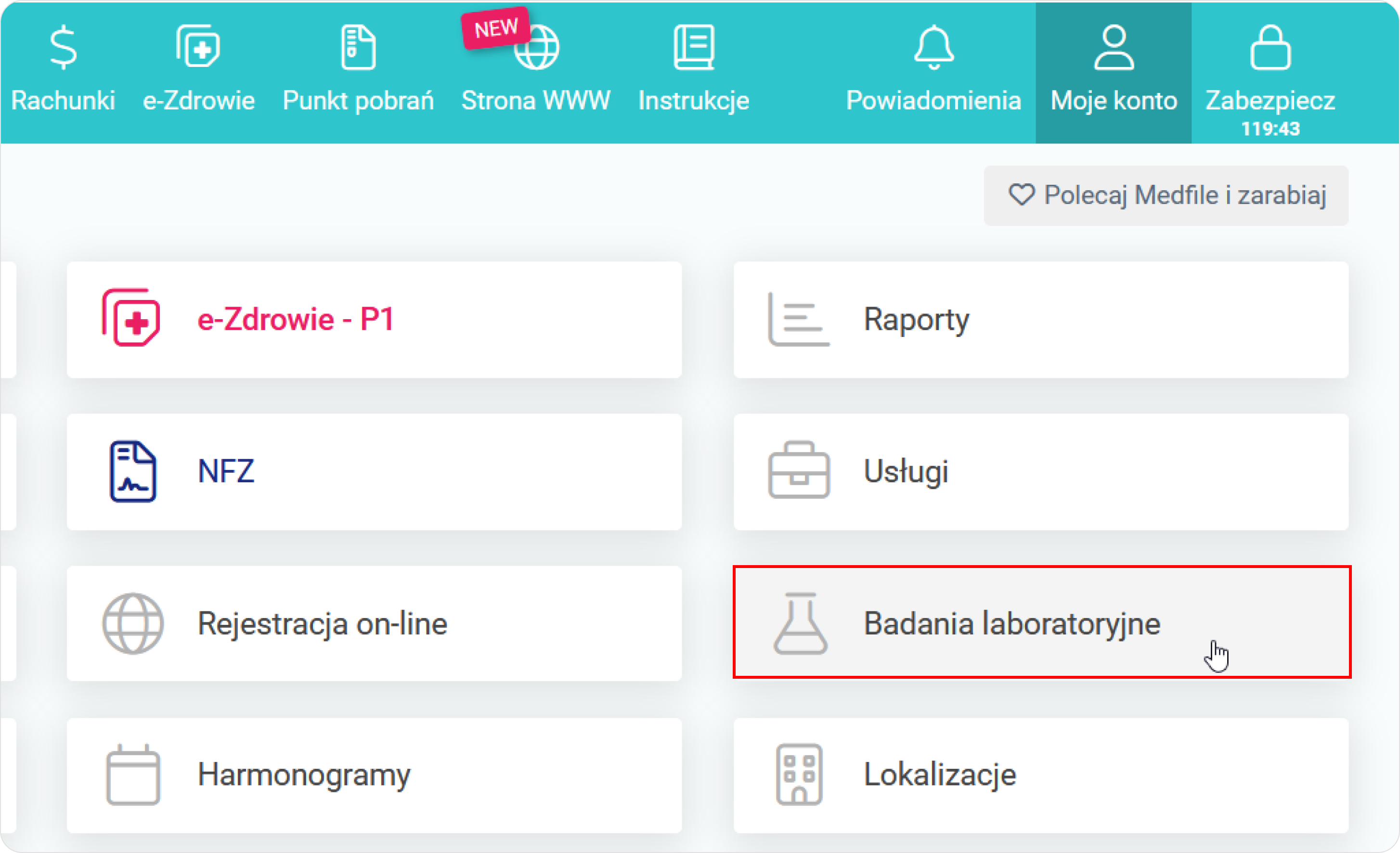Click the Usługi briefcase icon
The height and width of the screenshot is (853, 1400).
tap(799, 470)
